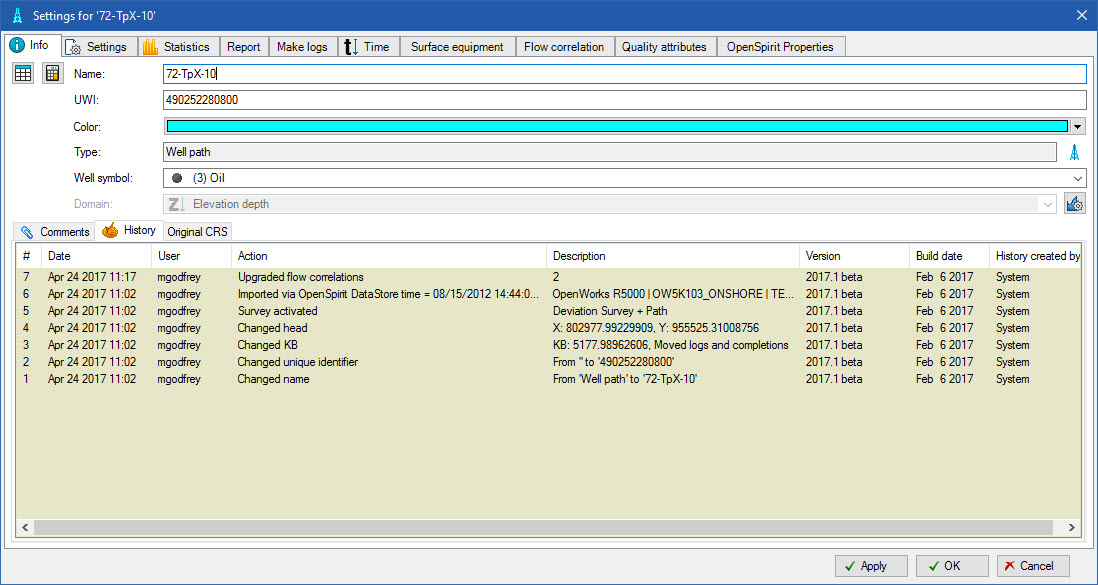
Task: Switch to the Original CRS sub-tab
Action: pos(197,232)
